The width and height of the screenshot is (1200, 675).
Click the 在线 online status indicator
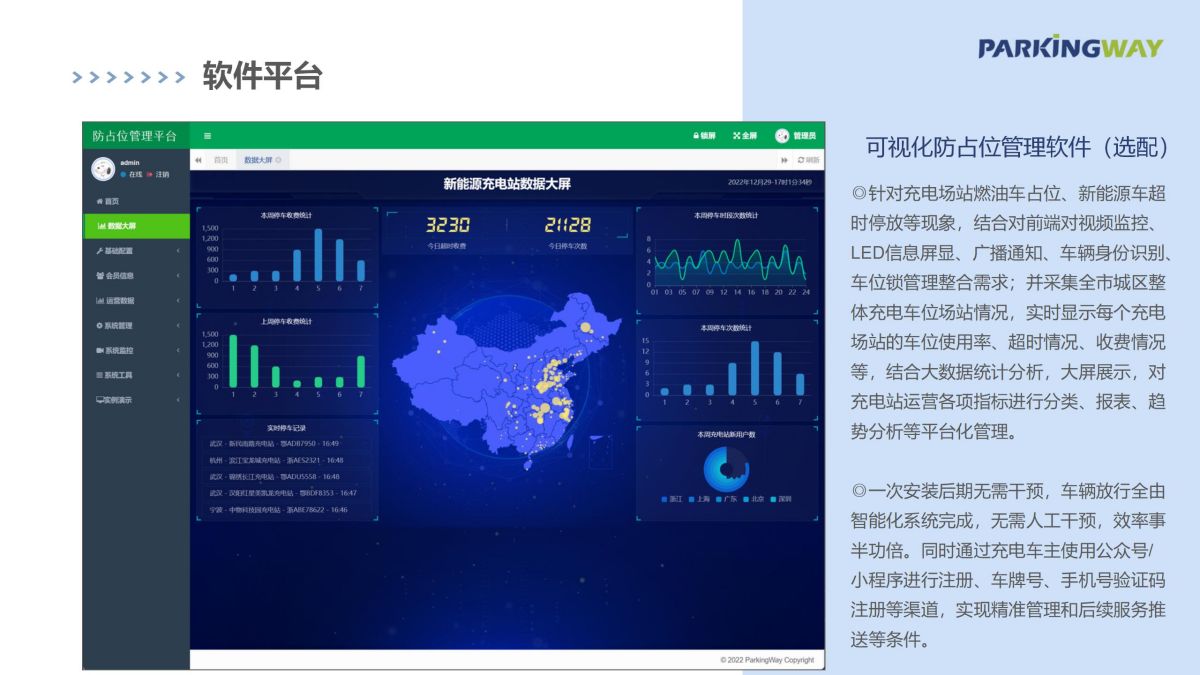click(132, 174)
